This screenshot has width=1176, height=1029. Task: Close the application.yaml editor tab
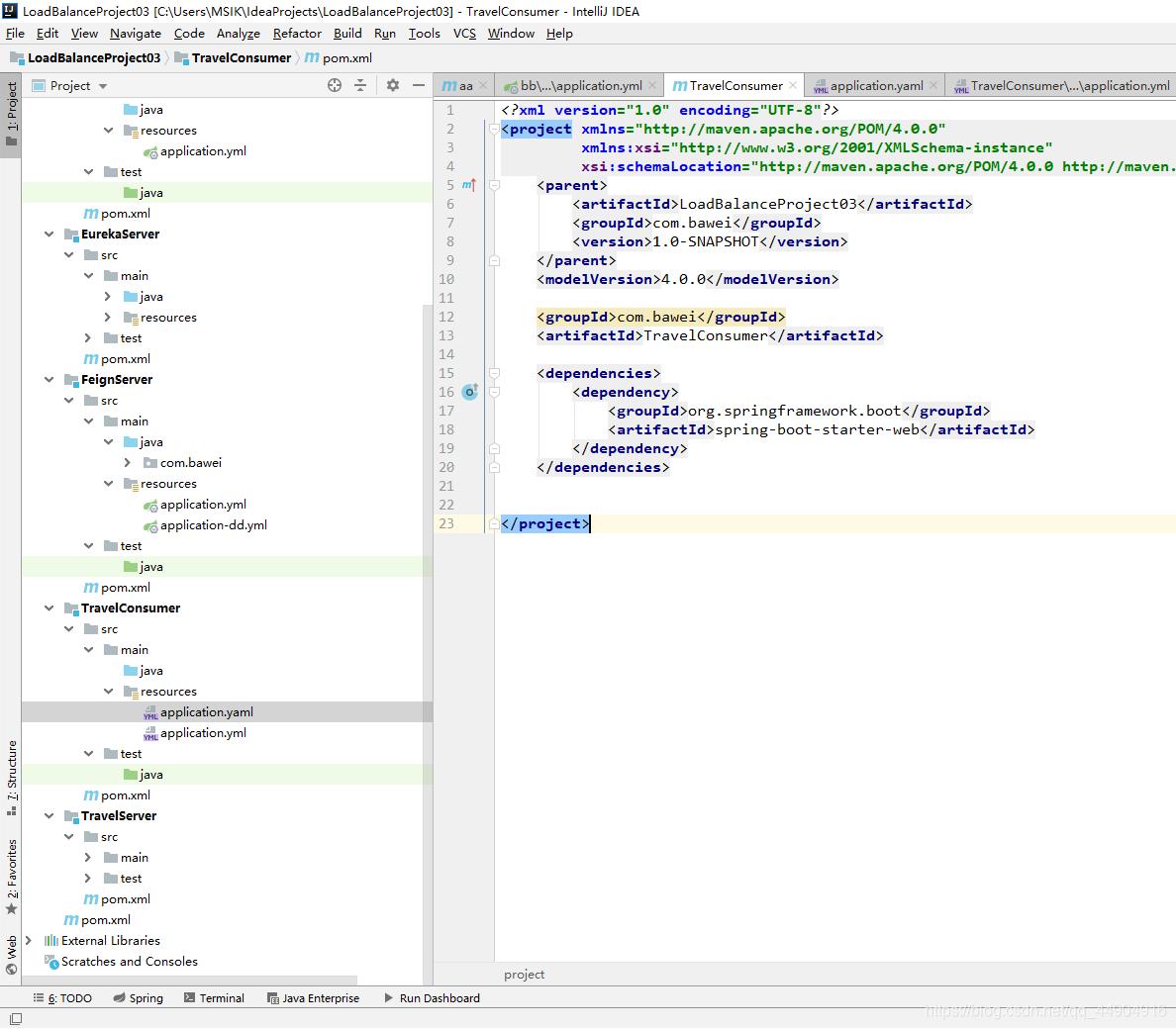[x=933, y=85]
